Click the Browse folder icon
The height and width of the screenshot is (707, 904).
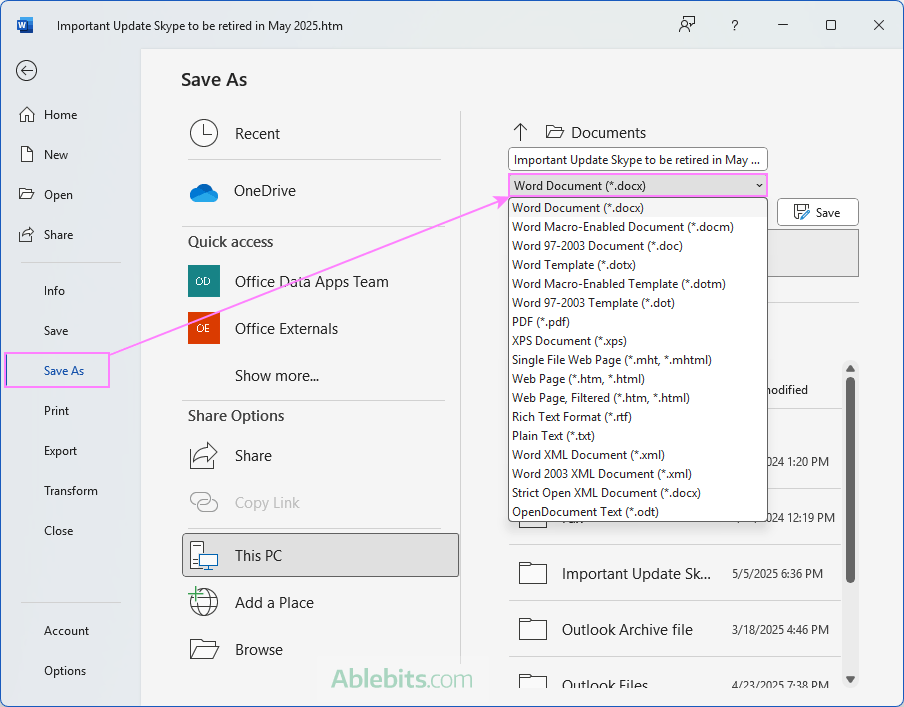pos(204,649)
